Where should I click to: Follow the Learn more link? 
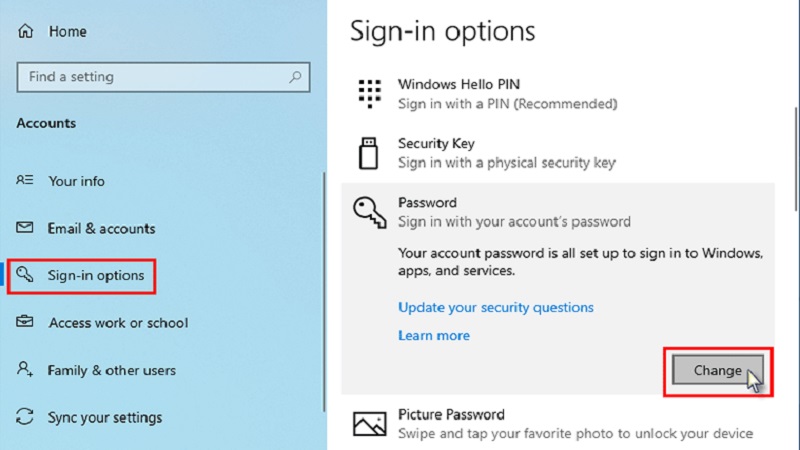coord(433,335)
